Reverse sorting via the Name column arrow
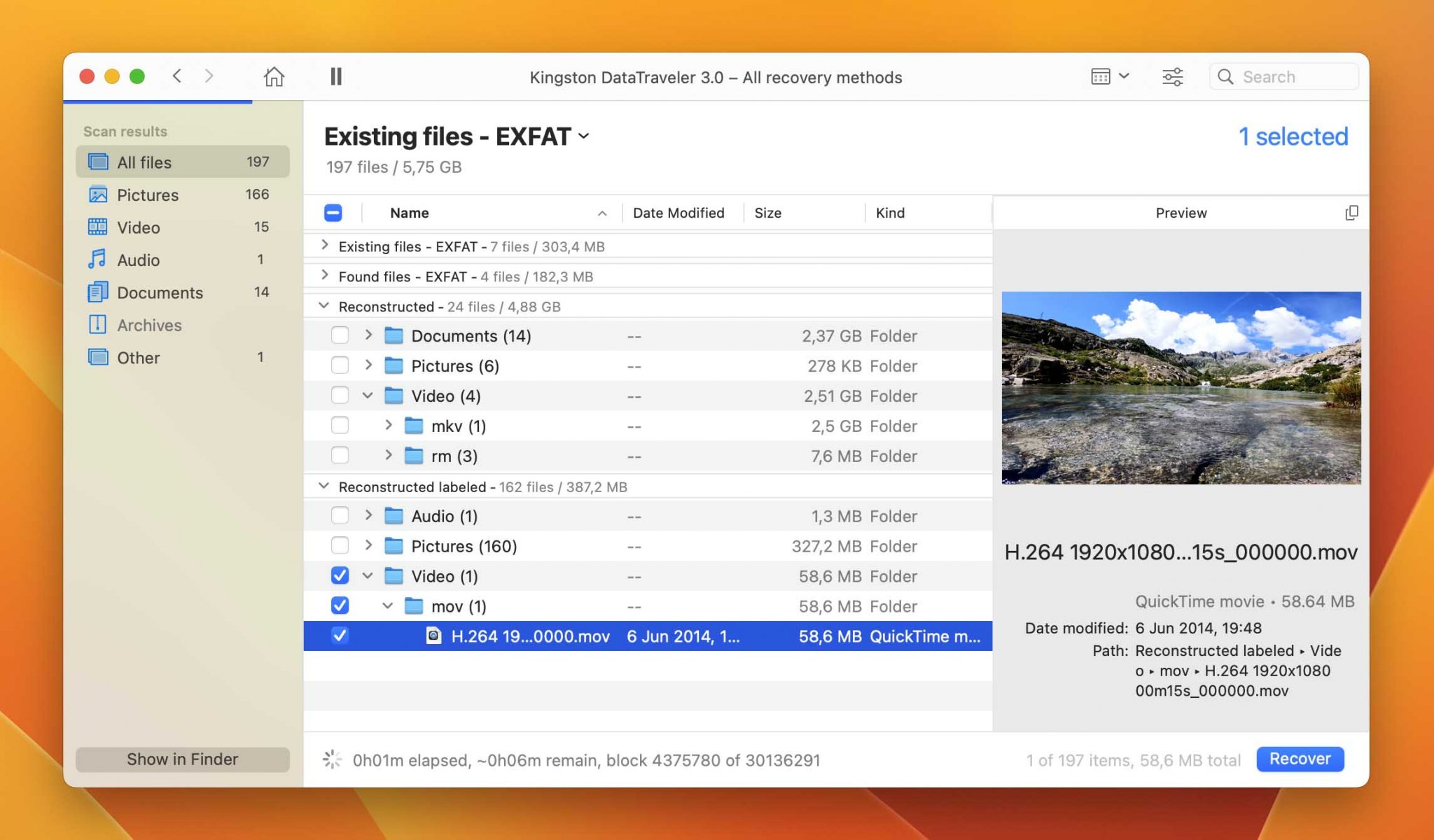1434x840 pixels. [x=602, y=212]
